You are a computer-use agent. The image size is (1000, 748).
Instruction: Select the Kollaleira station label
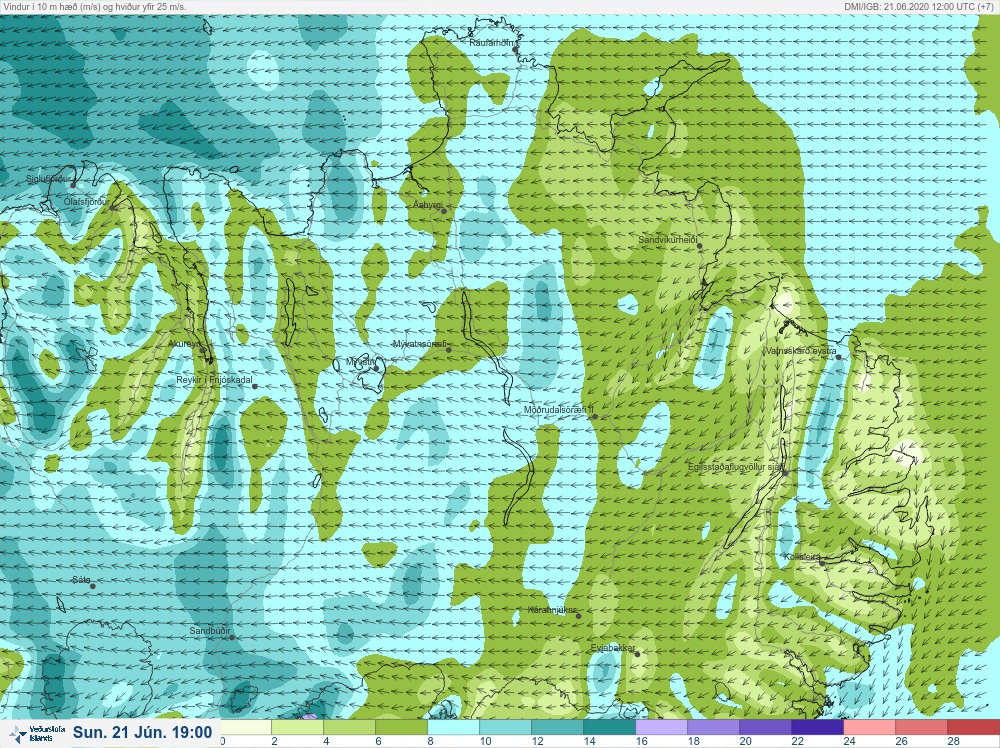coord(802,557)
